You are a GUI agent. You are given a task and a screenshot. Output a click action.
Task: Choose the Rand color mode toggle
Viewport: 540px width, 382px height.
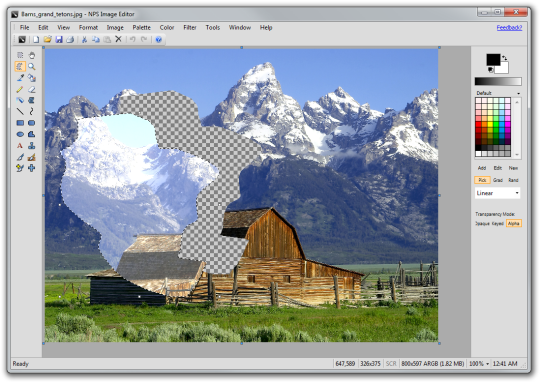pos(513,180)
